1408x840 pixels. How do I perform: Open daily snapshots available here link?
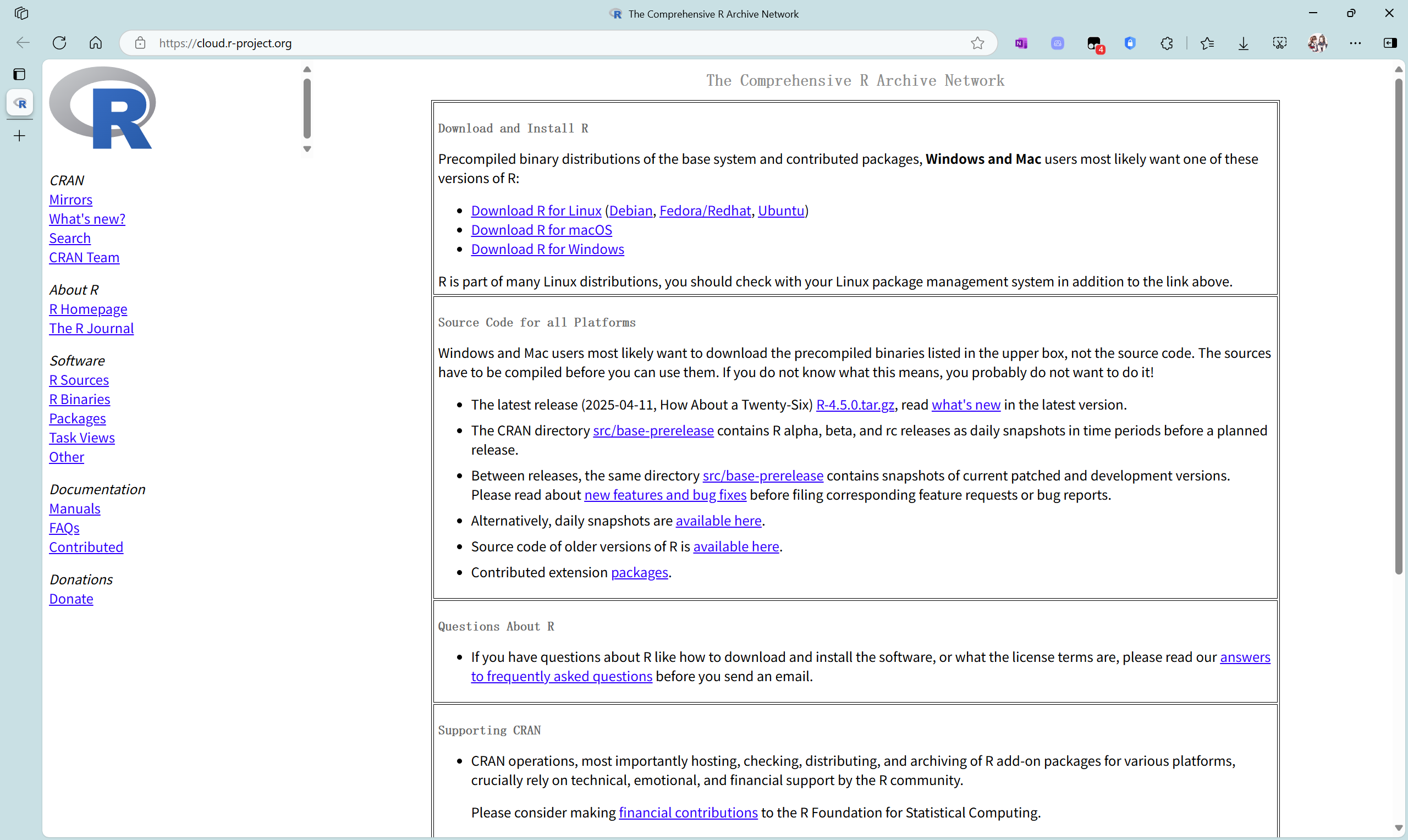tap(718, 521)
